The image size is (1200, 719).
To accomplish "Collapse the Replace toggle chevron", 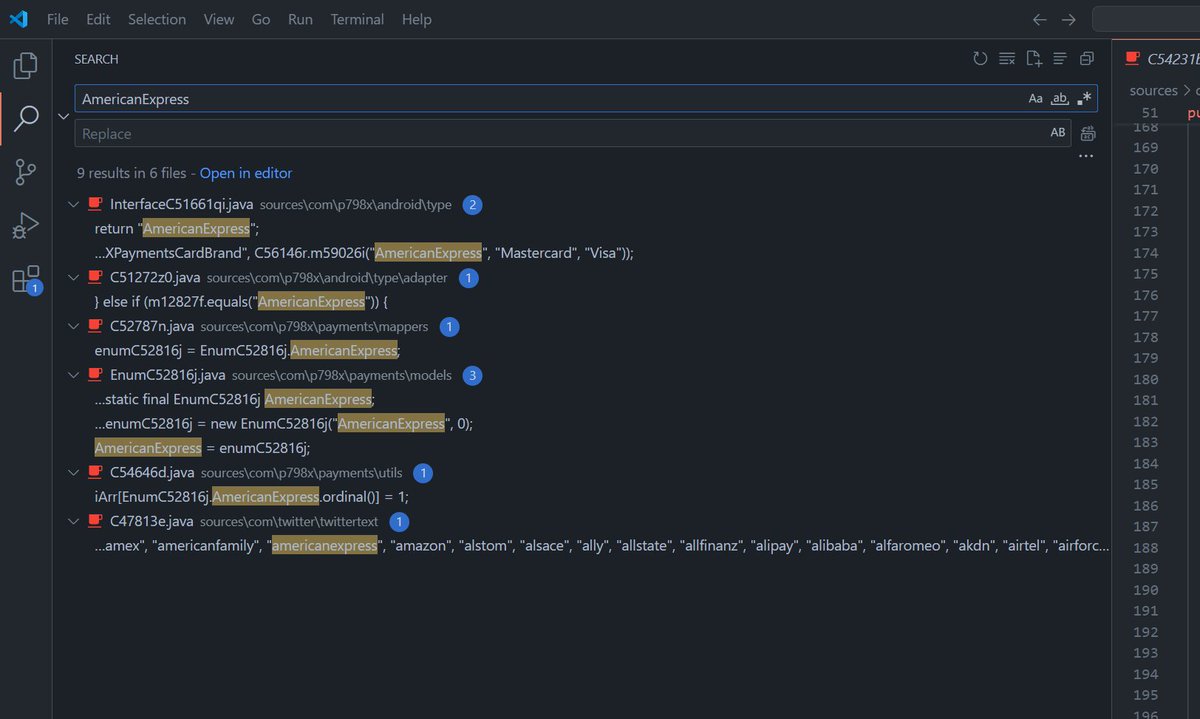I will tap(64, 116).
